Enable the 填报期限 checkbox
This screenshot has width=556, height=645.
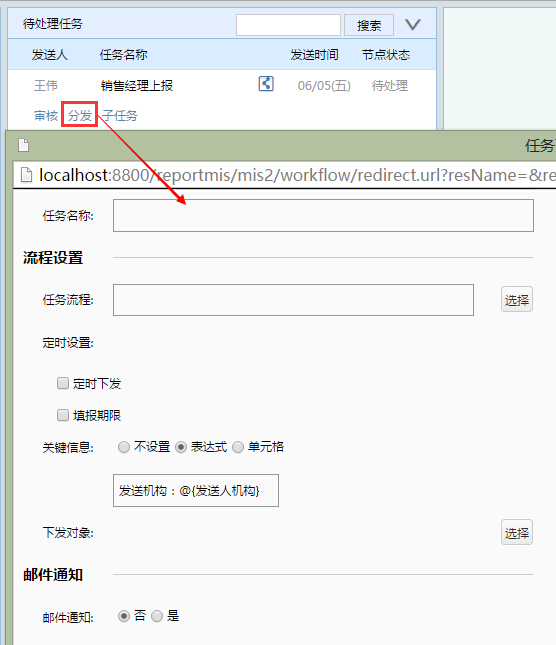[x=63, y=415]
